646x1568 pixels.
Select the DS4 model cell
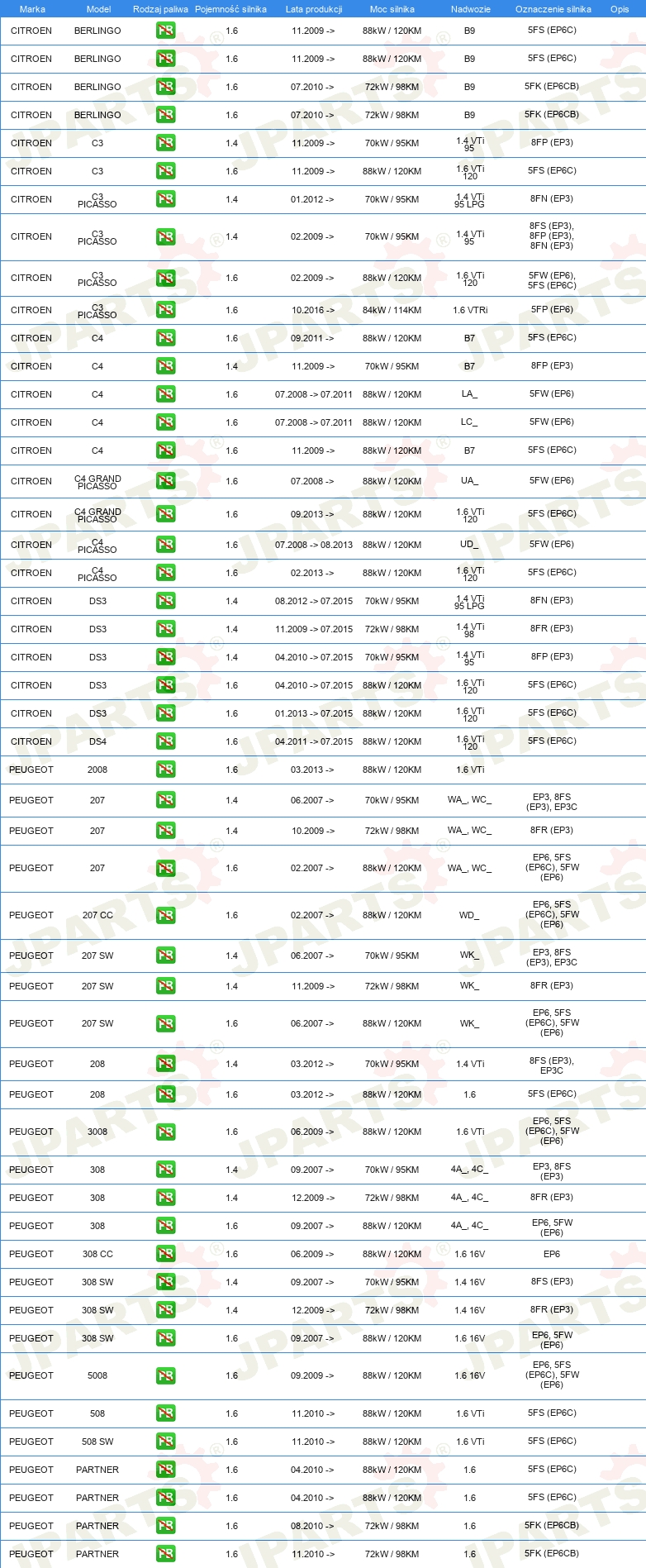pos(97,741)
